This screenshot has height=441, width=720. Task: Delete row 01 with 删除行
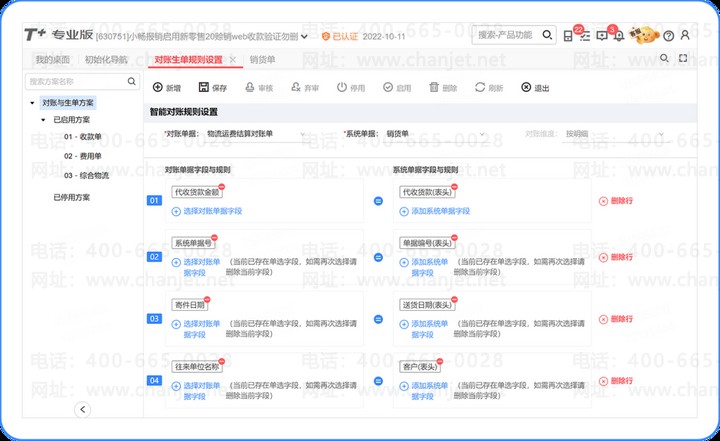coord(616,201)
